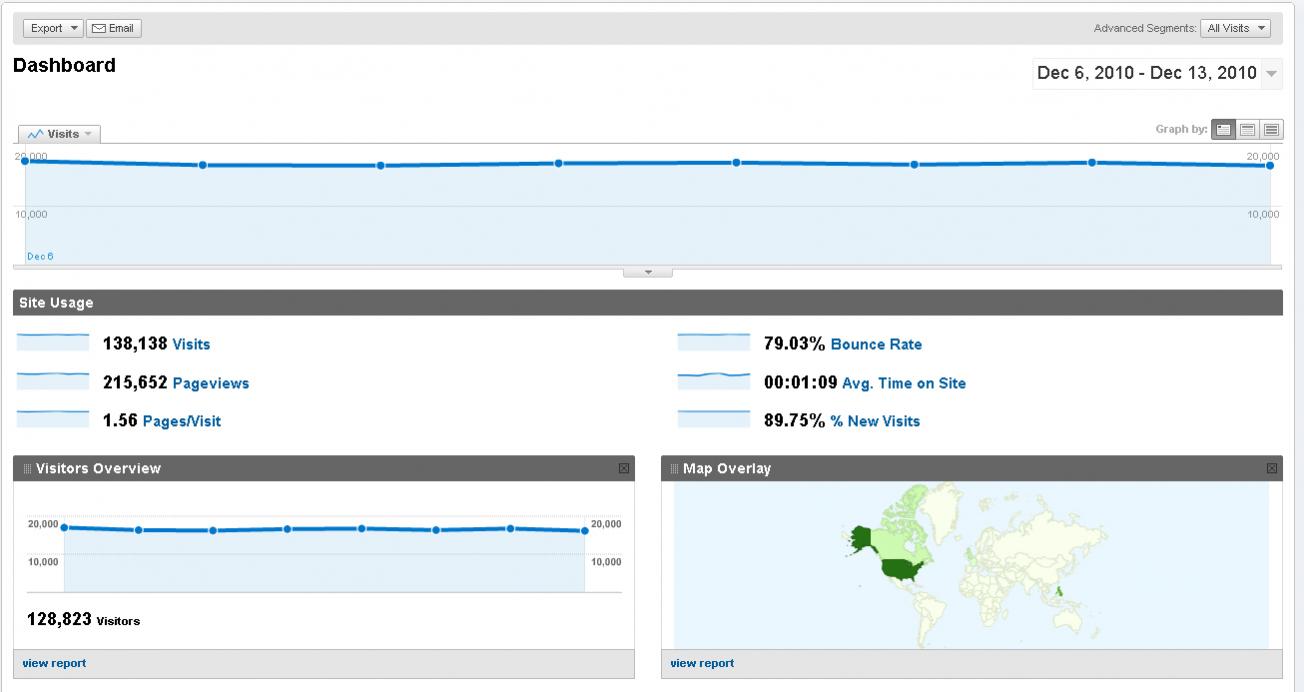
Task: Click the 138,138 visits figure
Action: tap(135, 344)
